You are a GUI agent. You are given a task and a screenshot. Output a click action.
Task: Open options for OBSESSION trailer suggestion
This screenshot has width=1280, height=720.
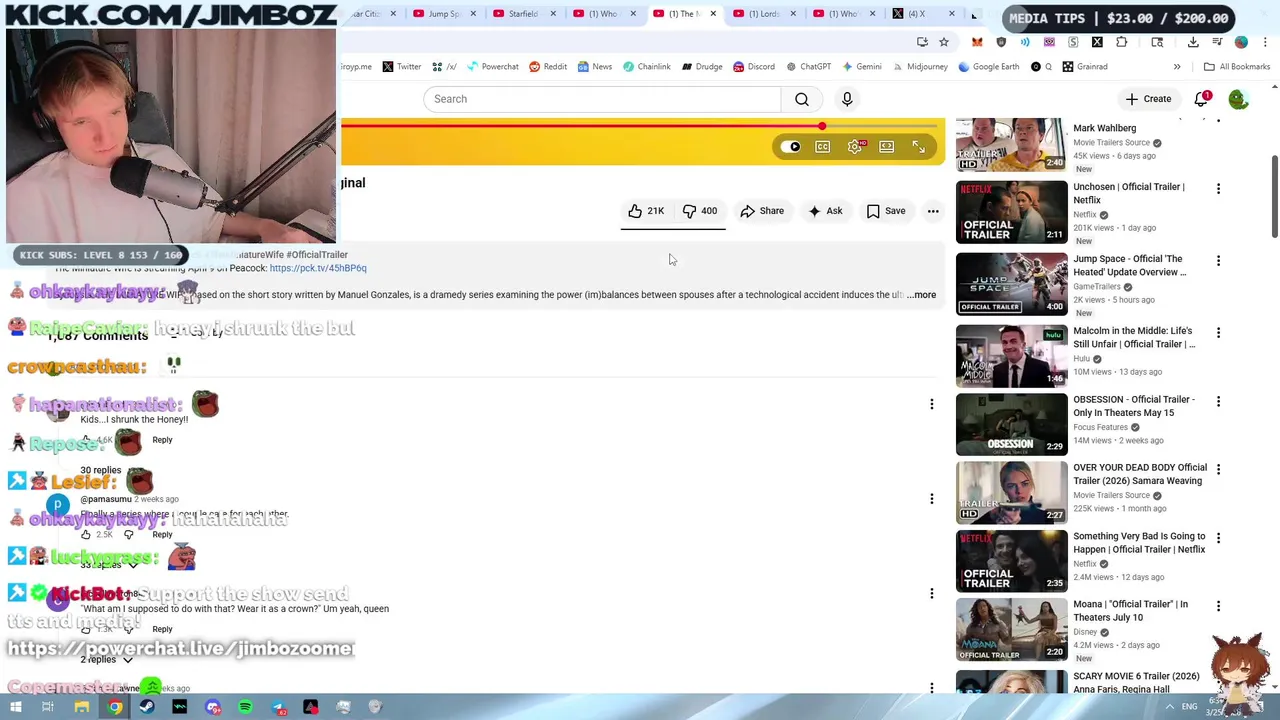tap(1218, 402)
